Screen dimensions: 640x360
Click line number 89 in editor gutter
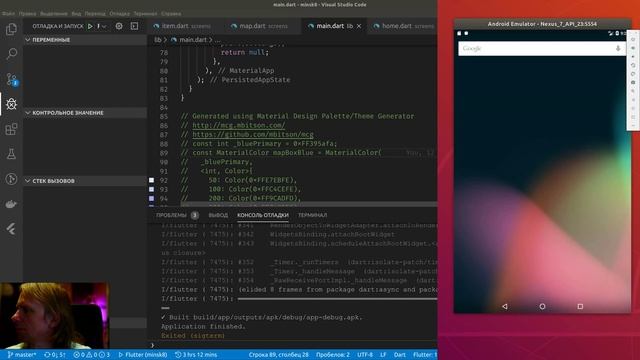(x=164, y=153)
